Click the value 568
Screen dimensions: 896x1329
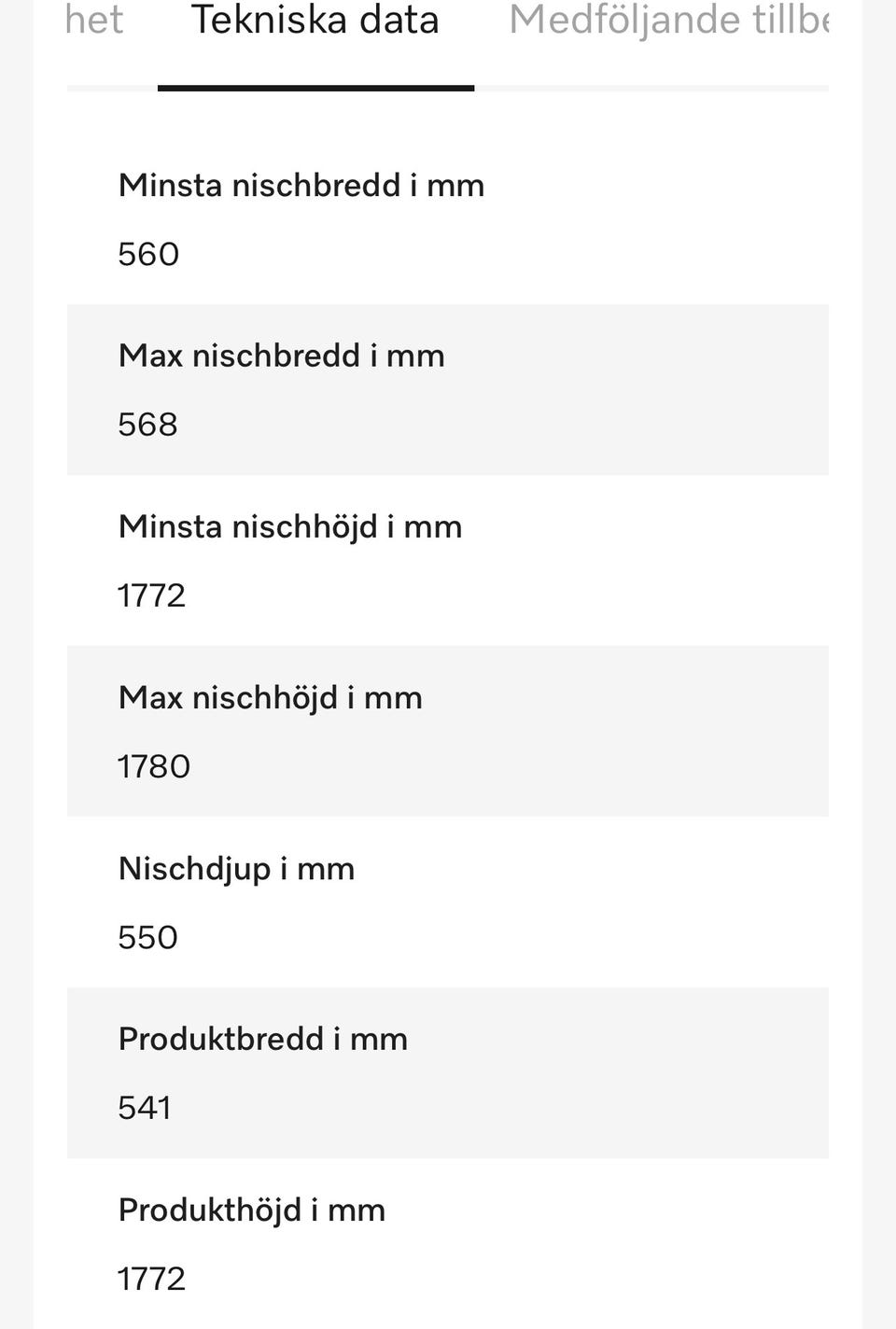[x=147, y=425]
